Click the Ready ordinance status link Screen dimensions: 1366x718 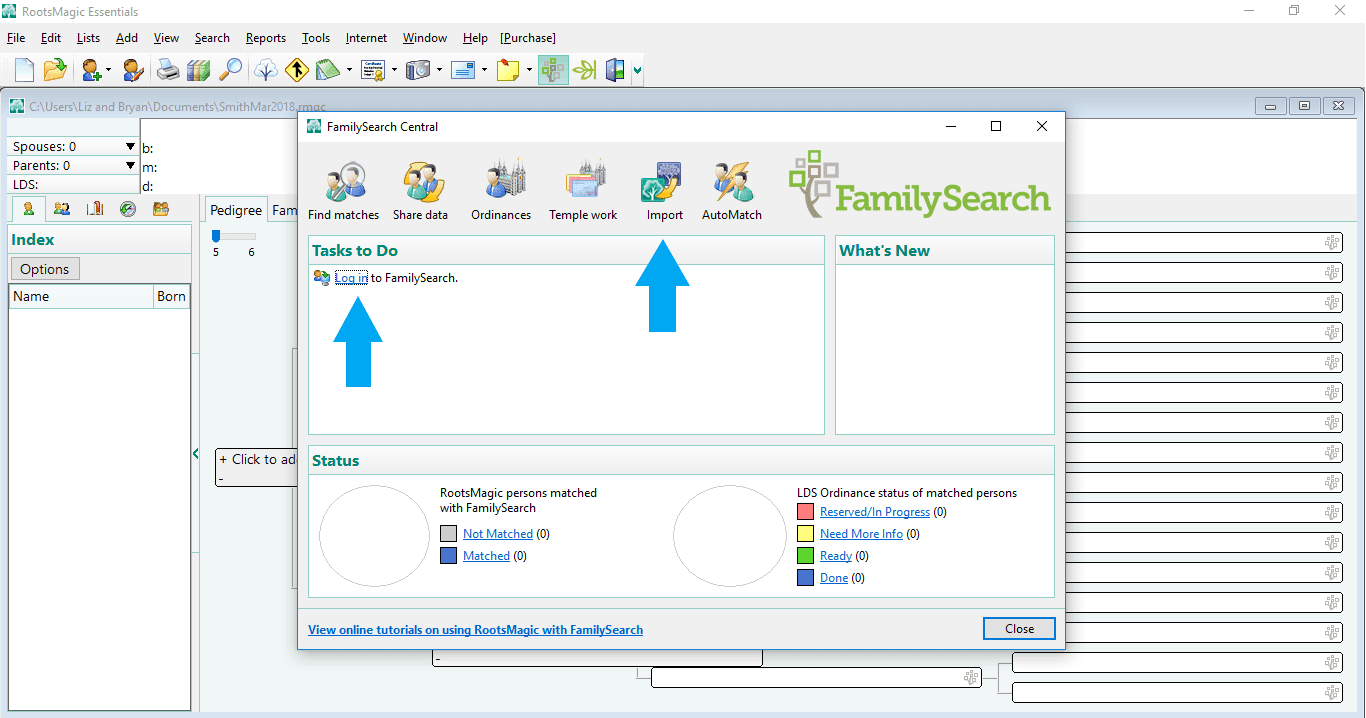pos(836,556)
